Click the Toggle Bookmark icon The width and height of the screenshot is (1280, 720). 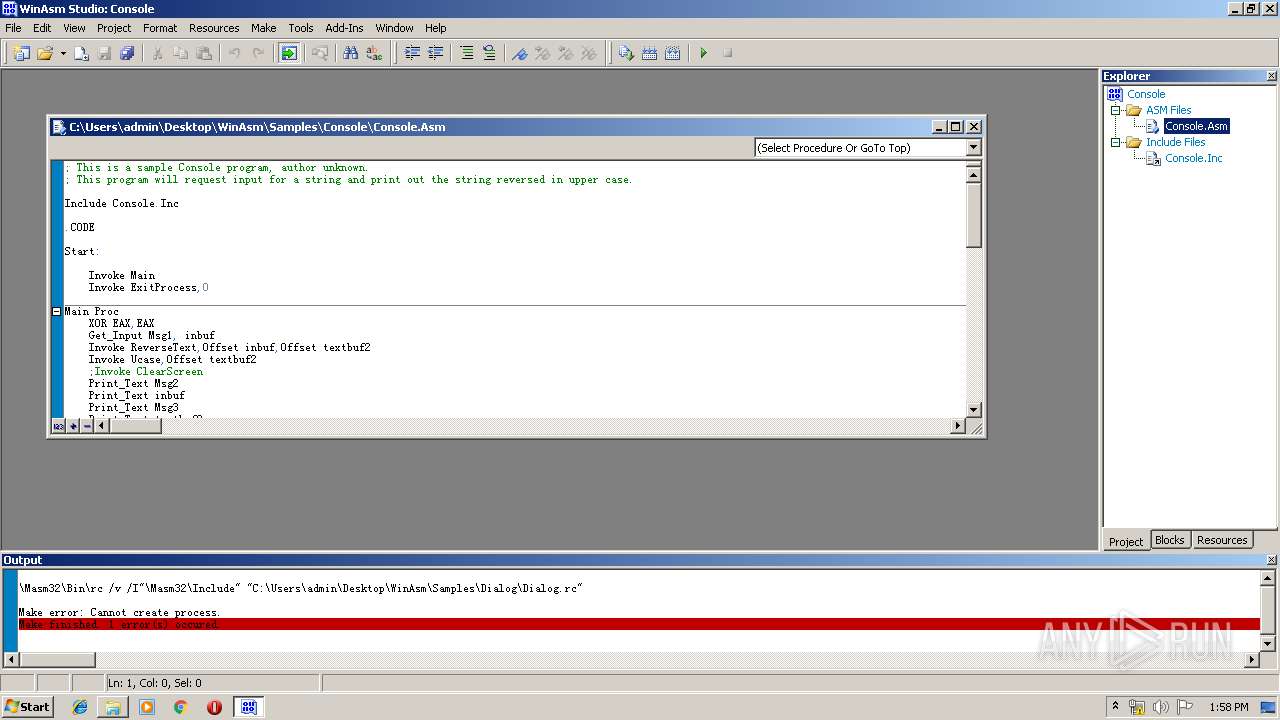pos(519,53)
